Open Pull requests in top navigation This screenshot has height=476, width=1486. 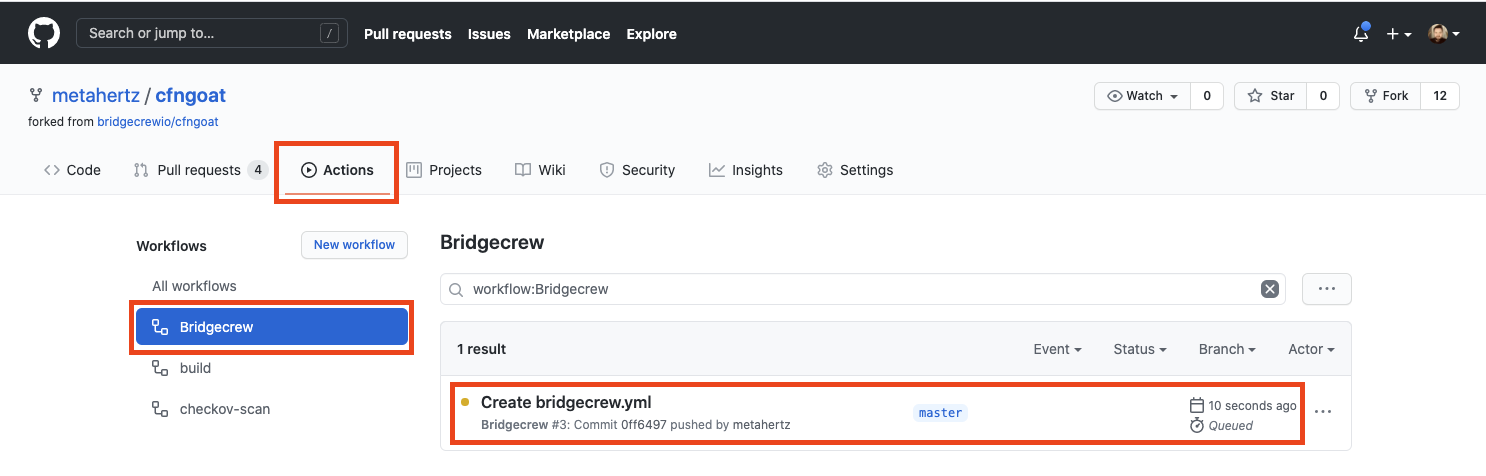pos(408,34)
